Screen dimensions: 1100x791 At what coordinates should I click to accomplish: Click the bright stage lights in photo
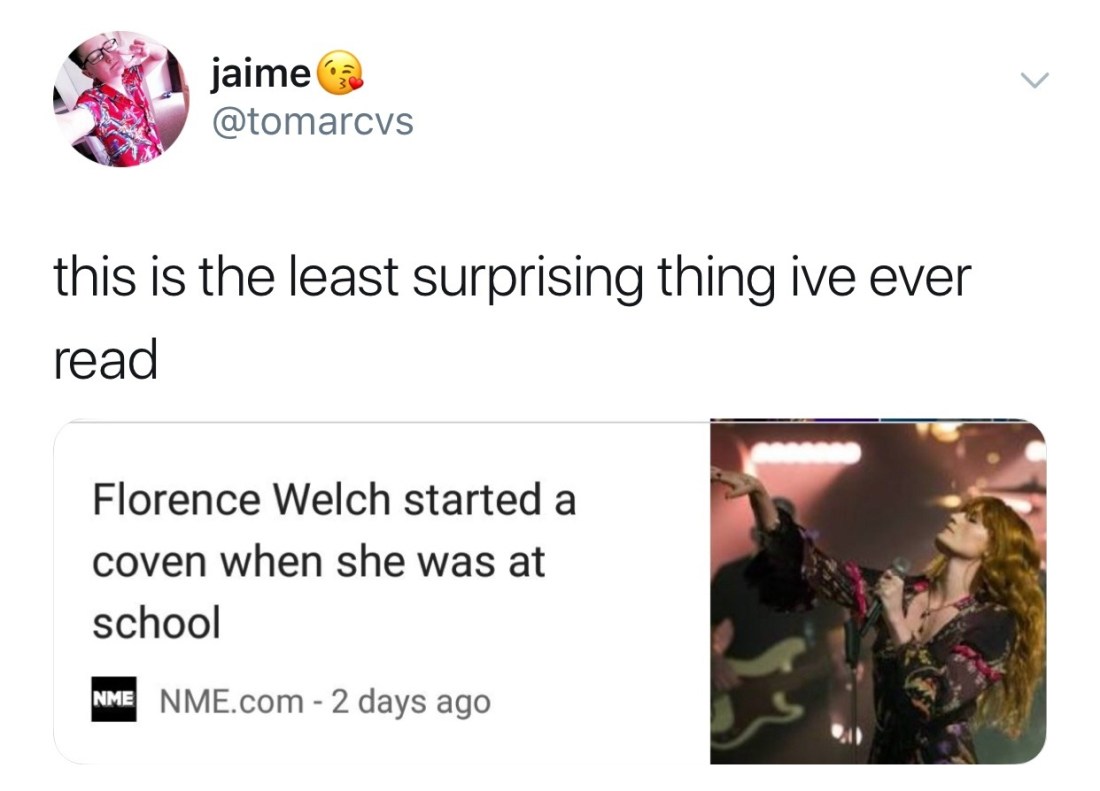pos(805,454)
